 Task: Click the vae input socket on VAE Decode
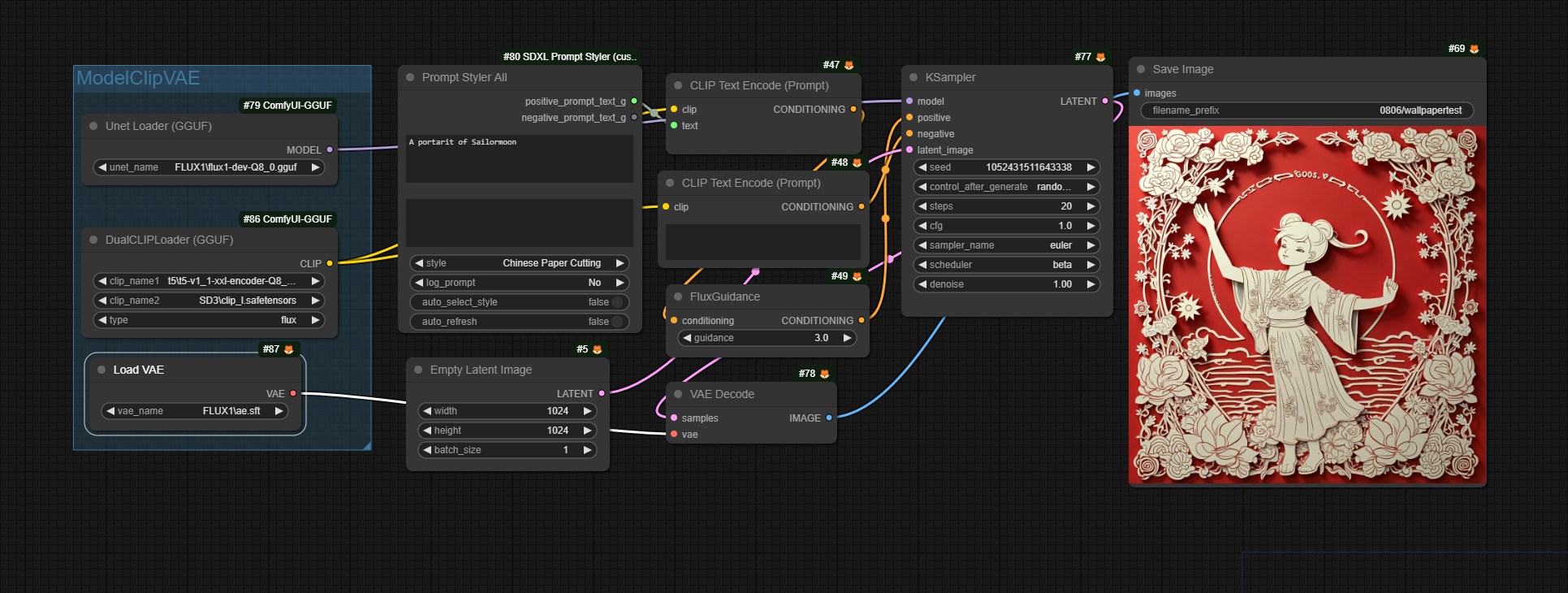(674, 434)
